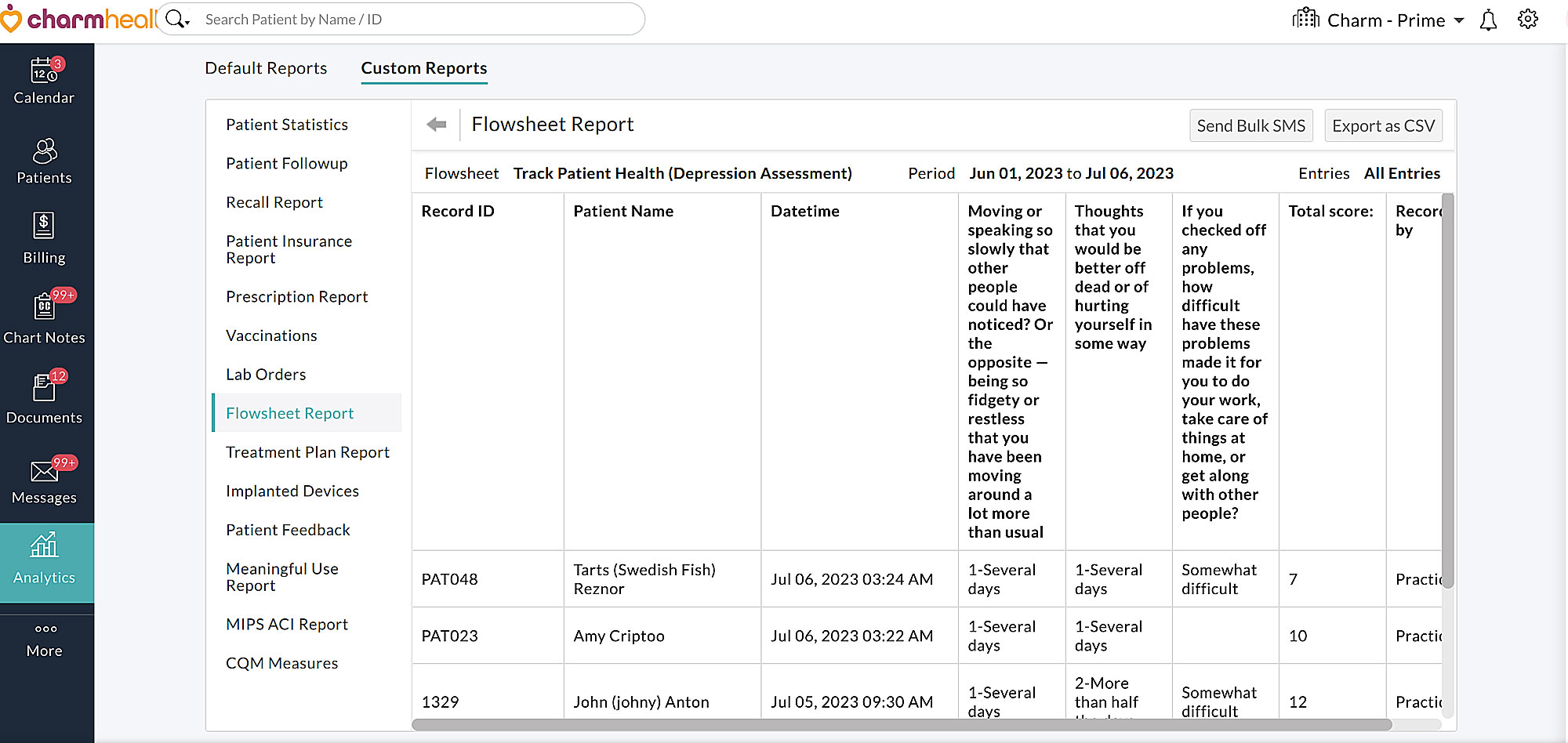Open settings with the gear icon

click(x=1528, y=19)
